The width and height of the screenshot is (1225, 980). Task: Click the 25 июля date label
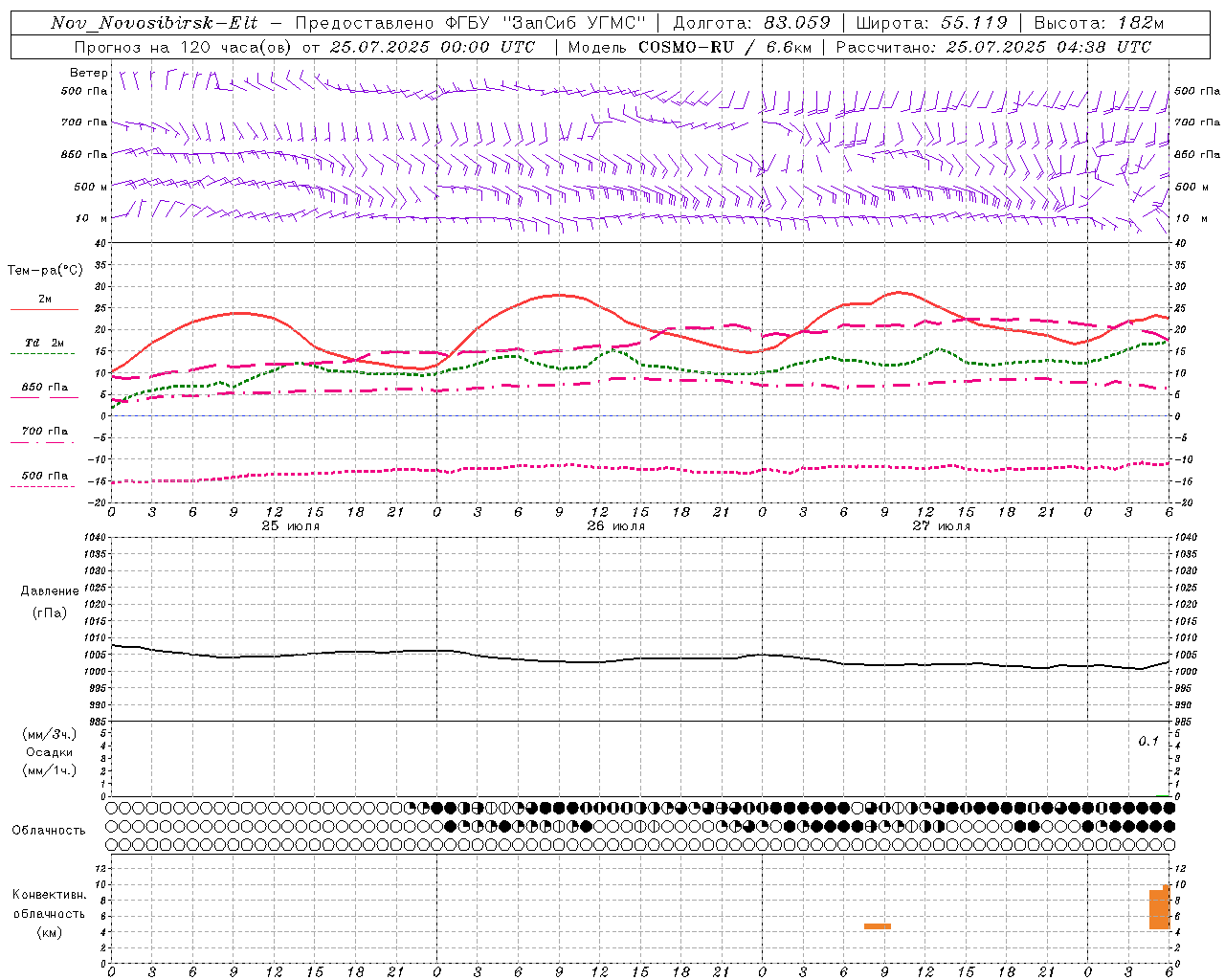(x=291, y=525)
